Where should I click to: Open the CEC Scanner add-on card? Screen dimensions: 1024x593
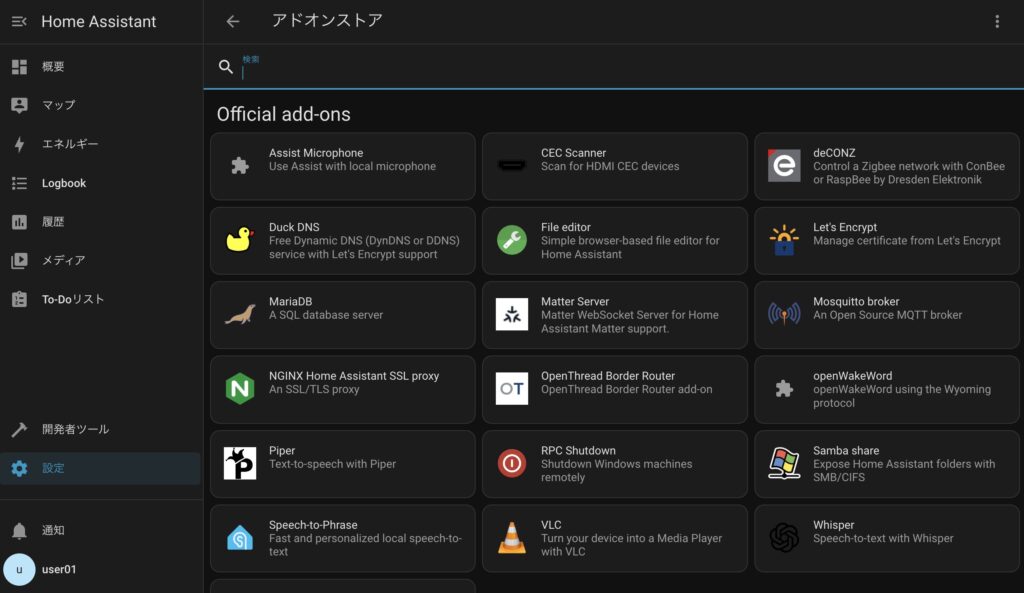pos(615,166)
